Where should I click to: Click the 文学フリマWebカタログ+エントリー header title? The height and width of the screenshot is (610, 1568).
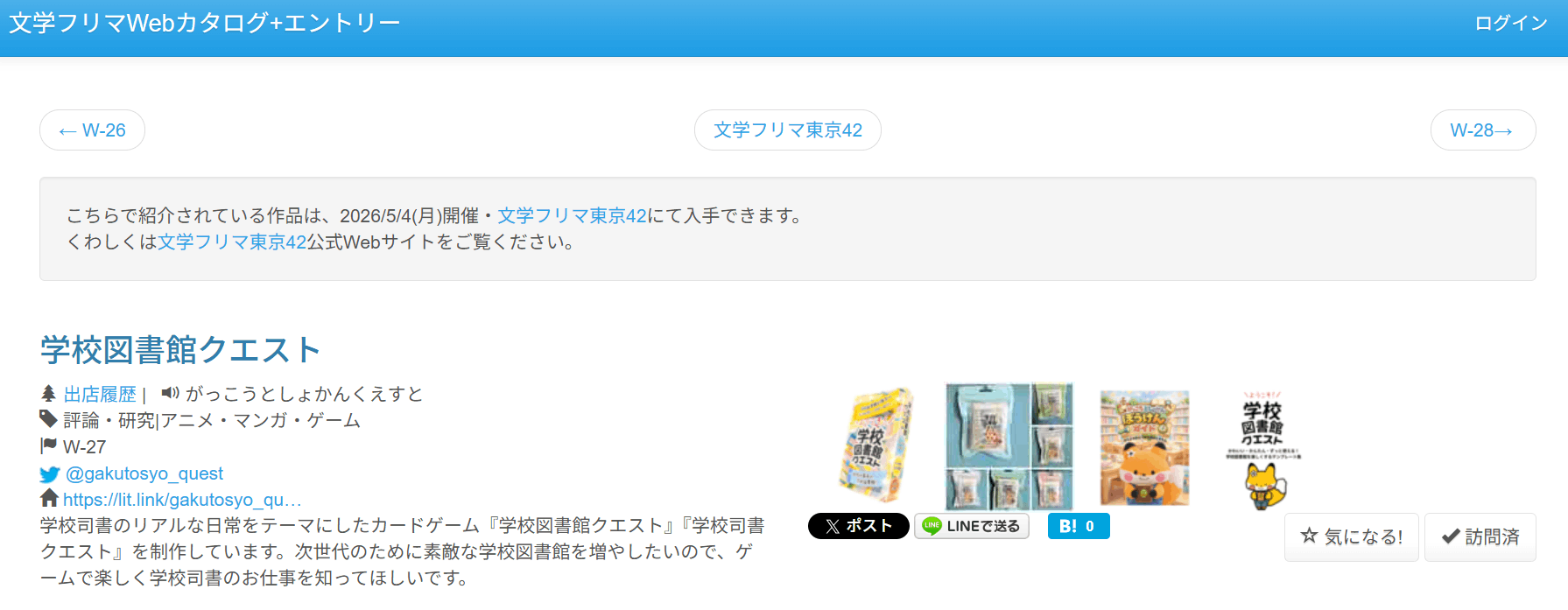point(204,24)
